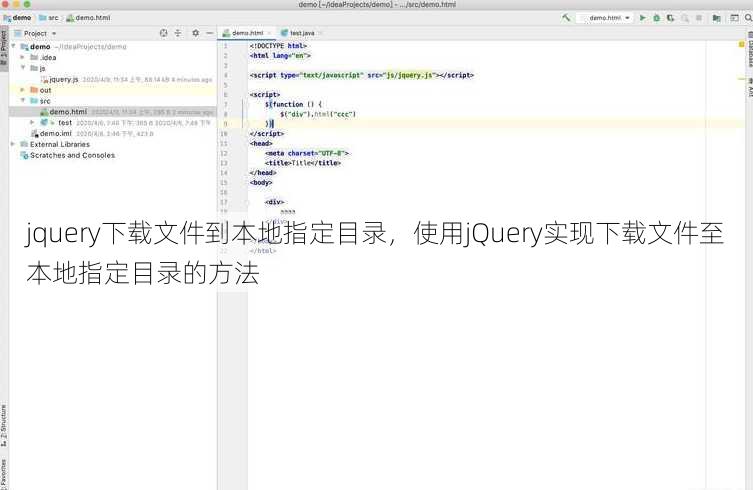Hide the Project panel with minus icon
This screenshot has height=490, width=753.
tap(209, 33)
